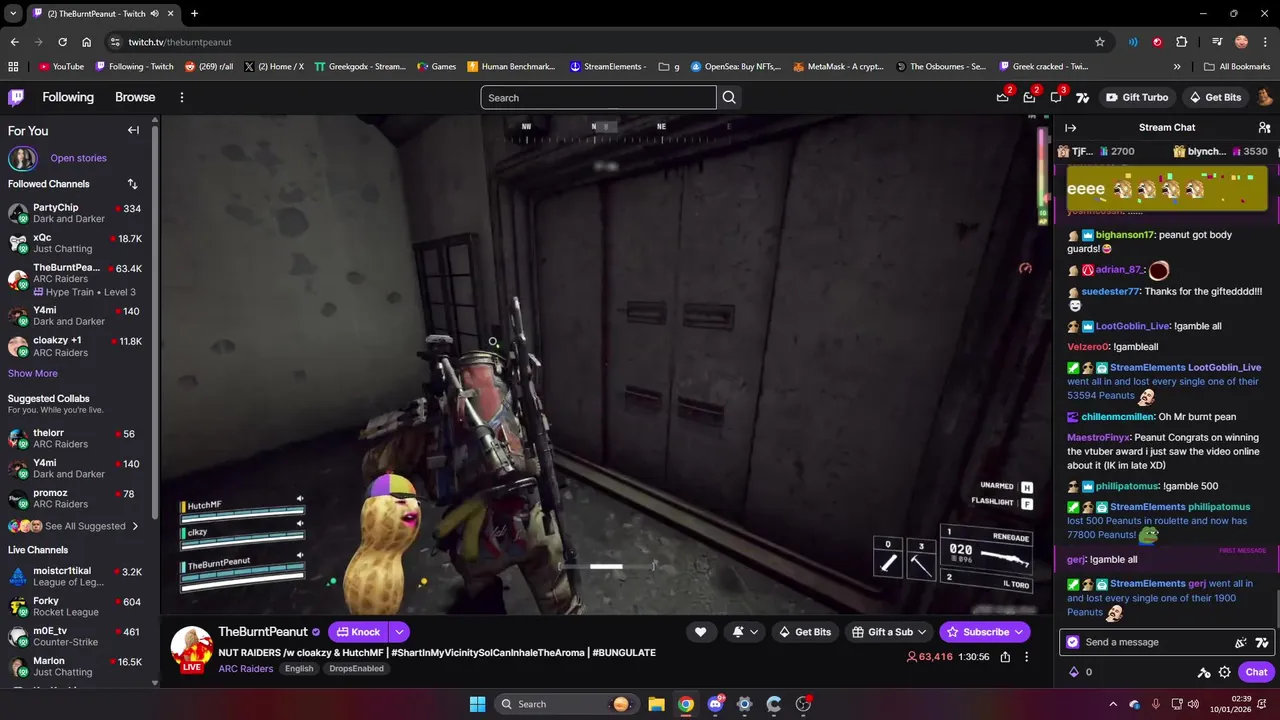Go to the Following tab
This screenshot has width=1280, height=720.
(x=68, y=97)
